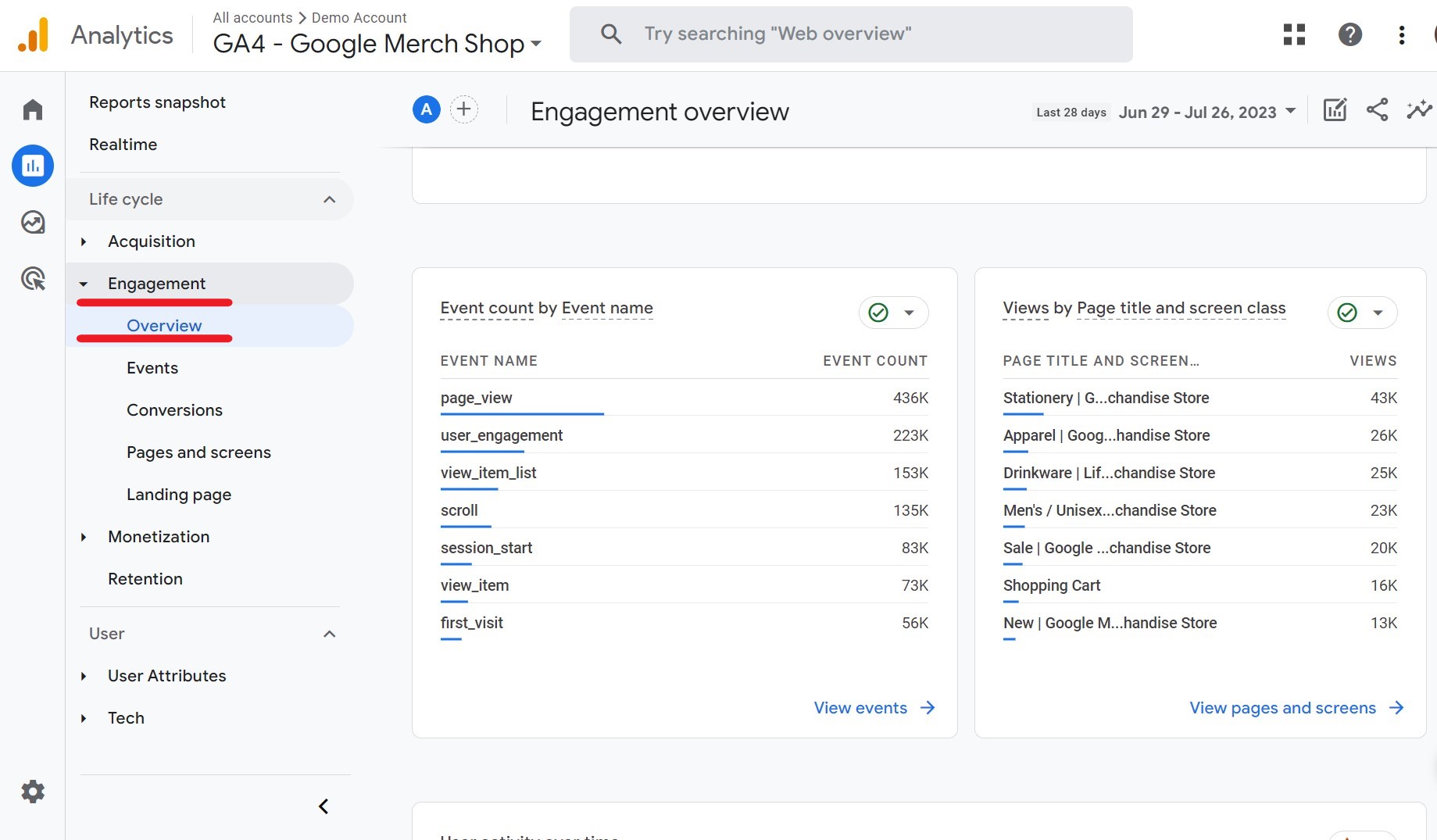Viewport: 1437px width, 840px height.
Task: Expand the Monetization menu arrow
Action: tap(84, 538)
